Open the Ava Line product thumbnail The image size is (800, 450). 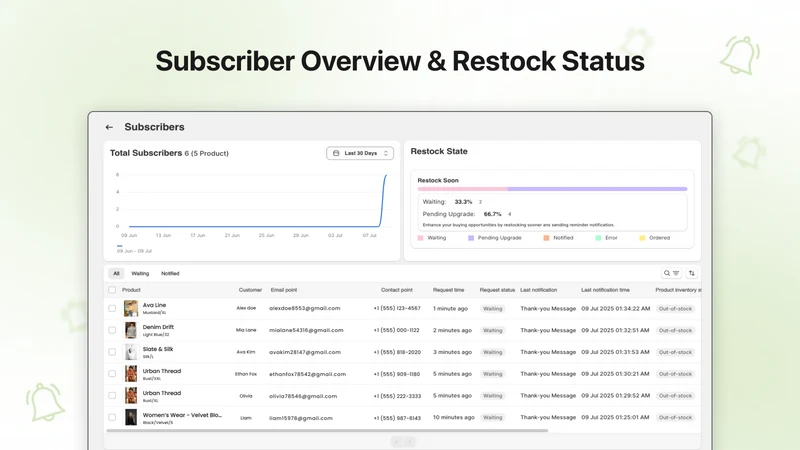point(131,308)
